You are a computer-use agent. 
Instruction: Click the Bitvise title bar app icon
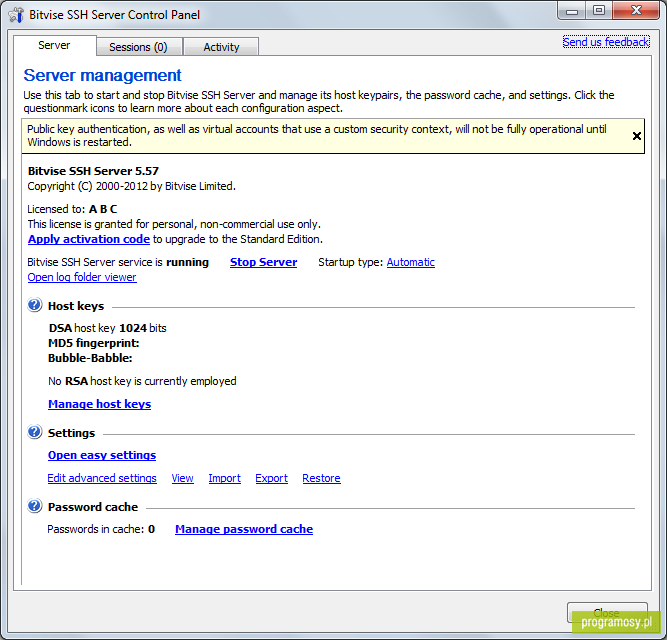coord(16,15)
